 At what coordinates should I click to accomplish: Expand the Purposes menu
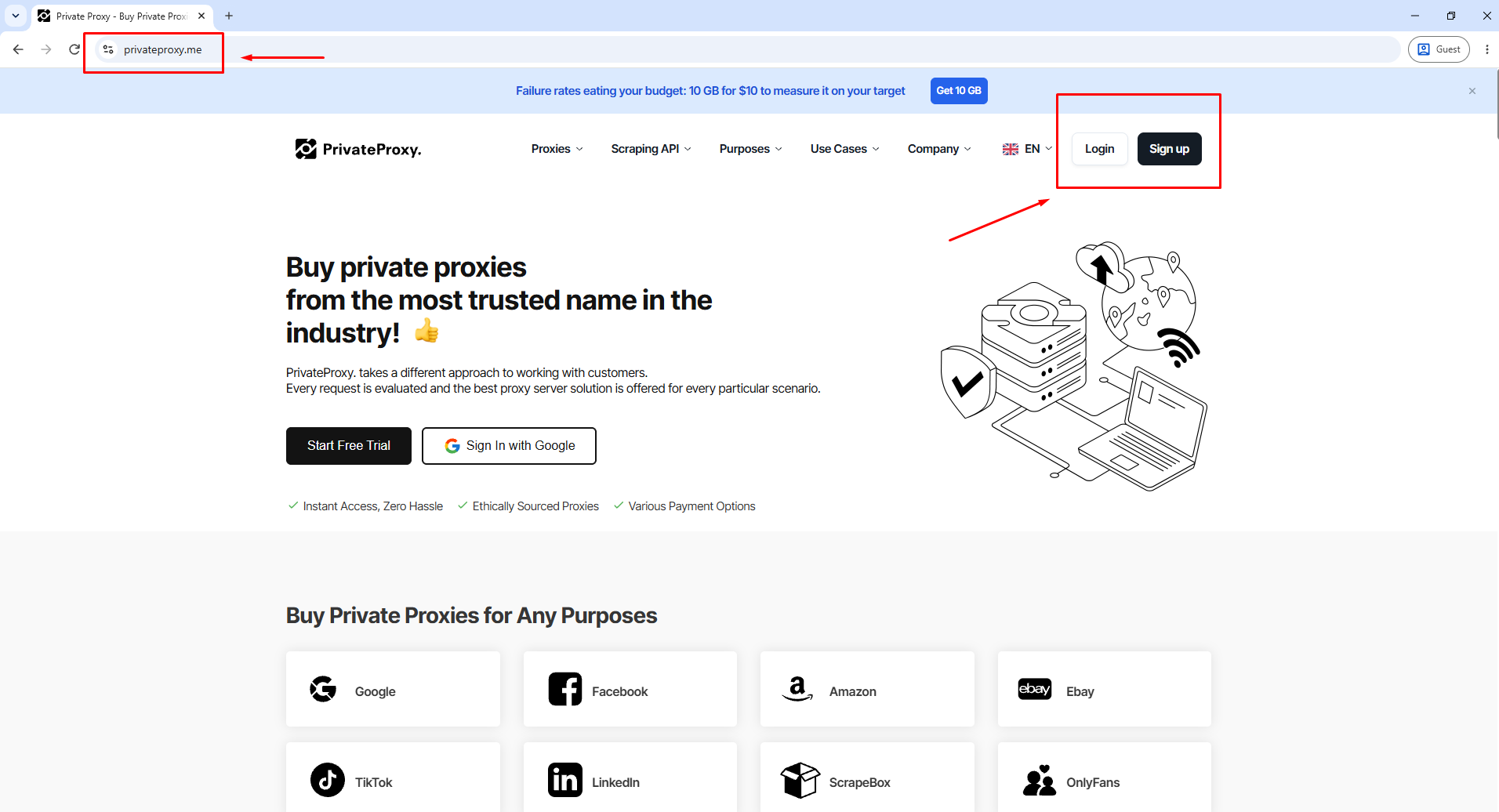pos(750,149)
